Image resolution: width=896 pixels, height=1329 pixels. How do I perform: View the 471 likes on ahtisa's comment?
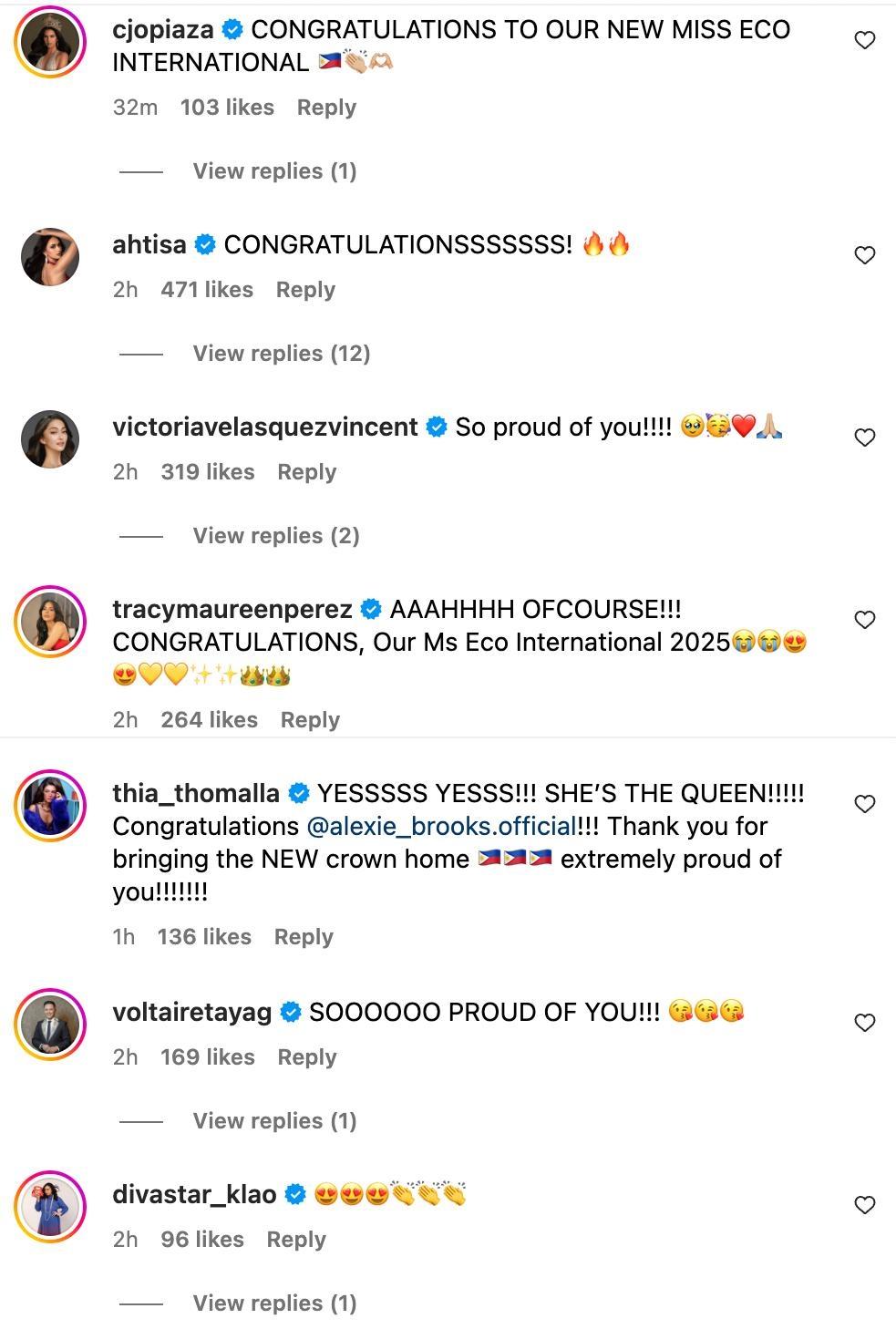207,290
